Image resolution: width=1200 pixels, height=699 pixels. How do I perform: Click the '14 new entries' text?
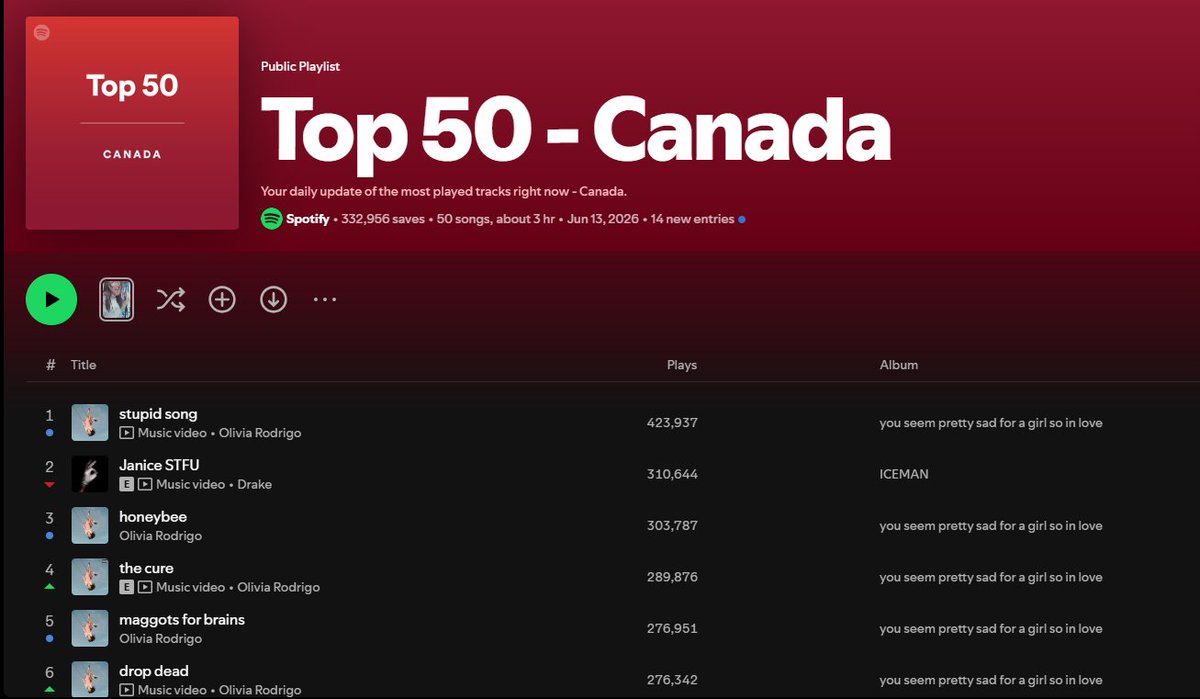(692, 219)
